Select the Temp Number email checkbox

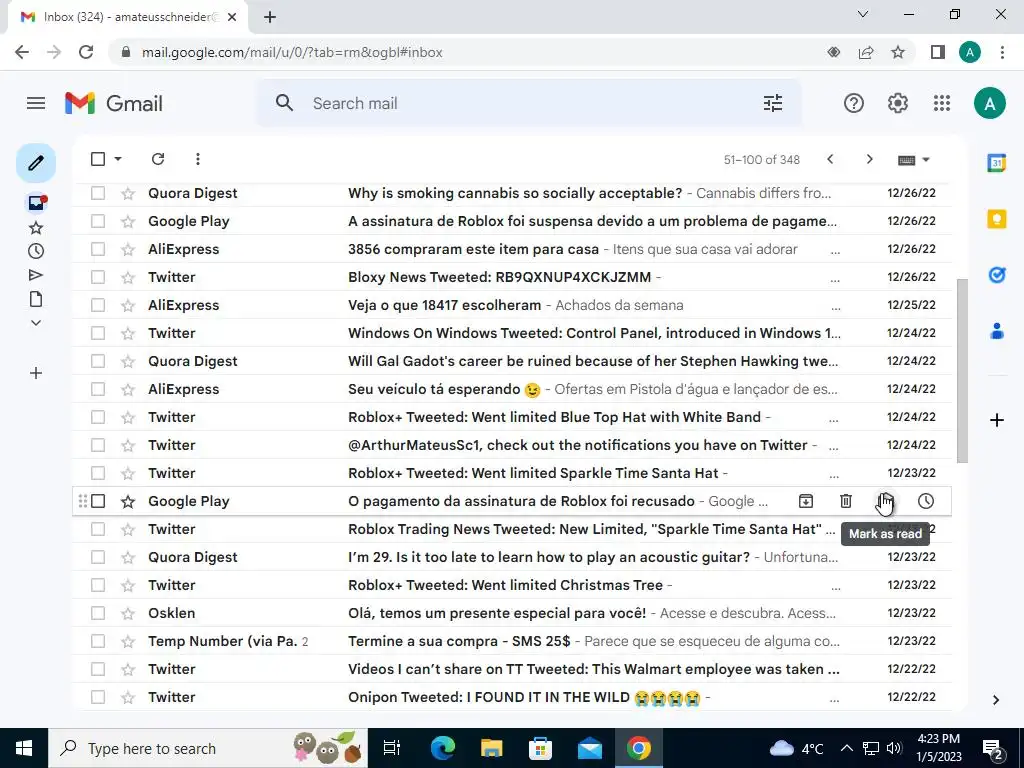pyautogui.click(x=98, y=641)
